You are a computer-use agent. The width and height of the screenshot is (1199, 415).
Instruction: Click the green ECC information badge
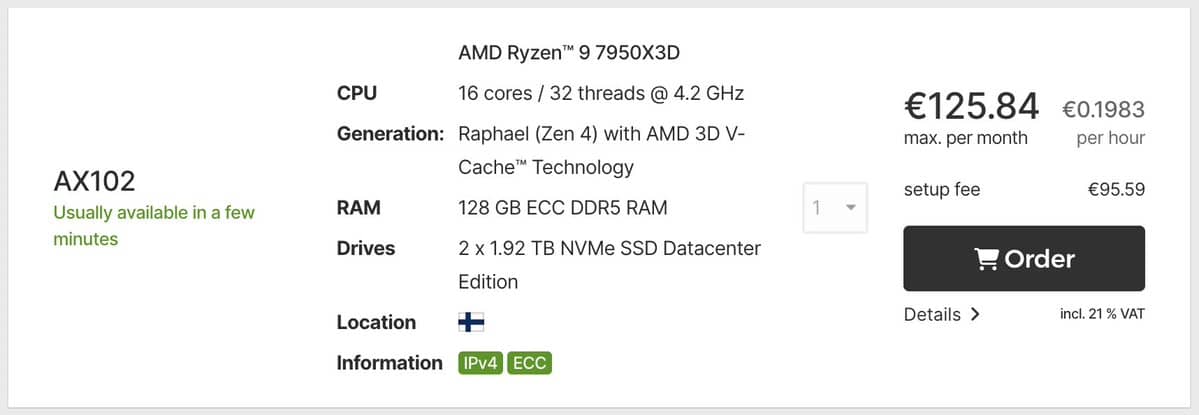click(x=529, y=363)
